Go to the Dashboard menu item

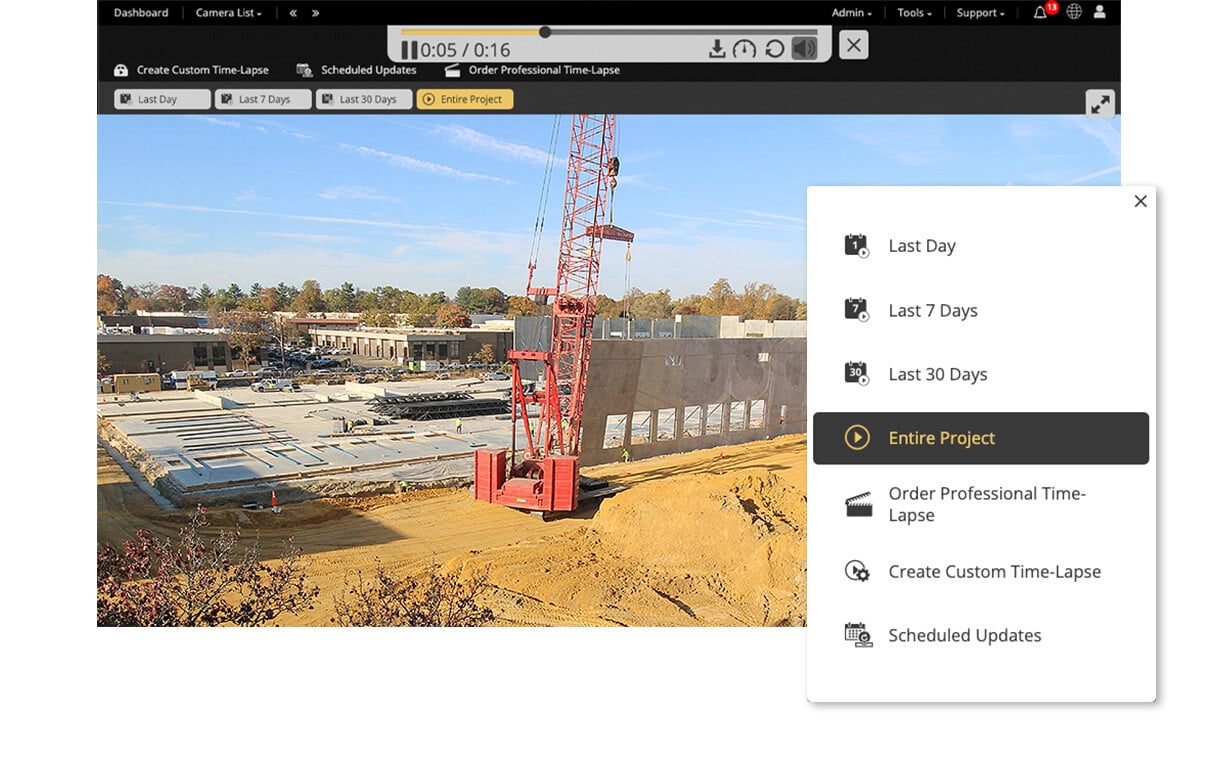click(140, 12)
